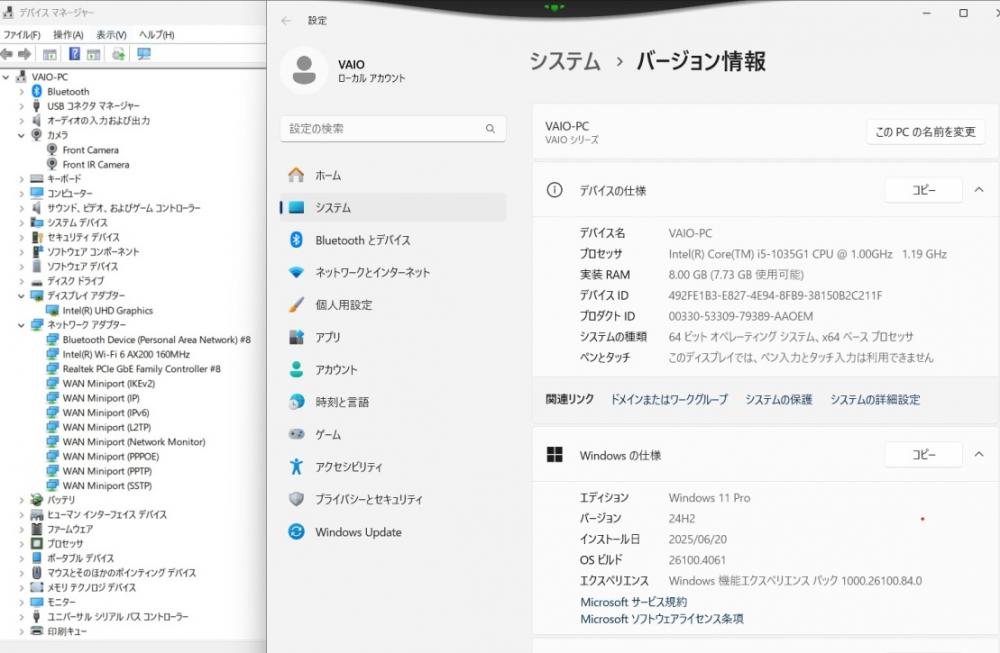The height and width of the screenshot is (653, 1000).
Task: Click the Forward arrow in Device Manager toolbar
Action: click(25, 54)
